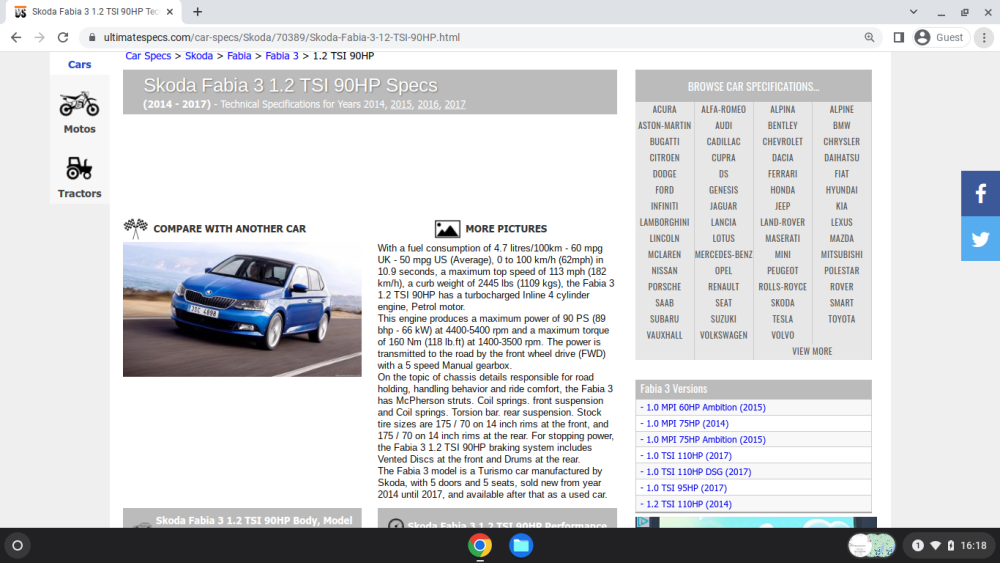The width and height of the screenshot is (1000, 563).
Task: Toggle the browser side panel
Action: 899,38
